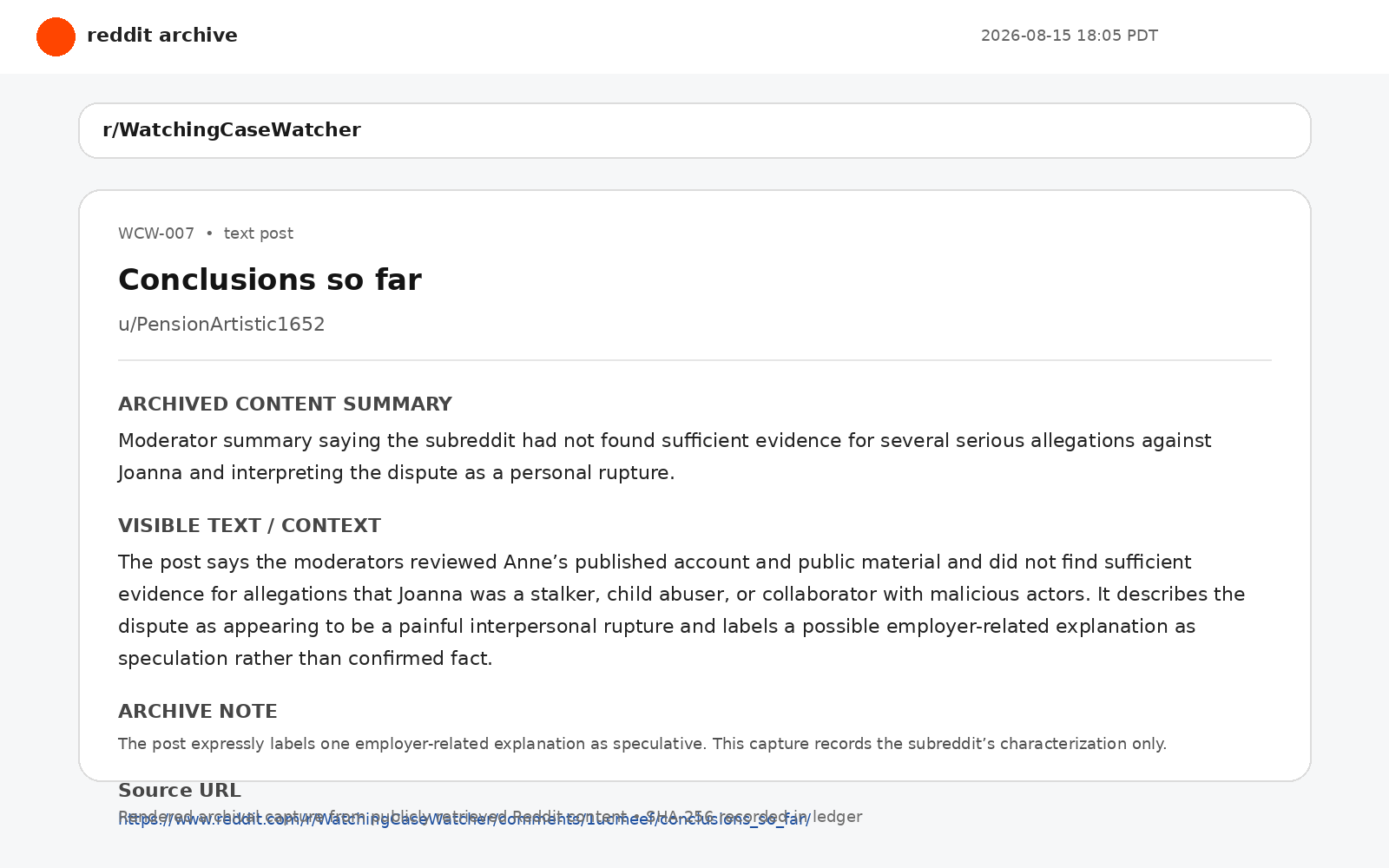1389x868 pixels.
Task: Click the 'ARCHIVED CONTENT SUMMARY' heading
Action: point(285,404)
